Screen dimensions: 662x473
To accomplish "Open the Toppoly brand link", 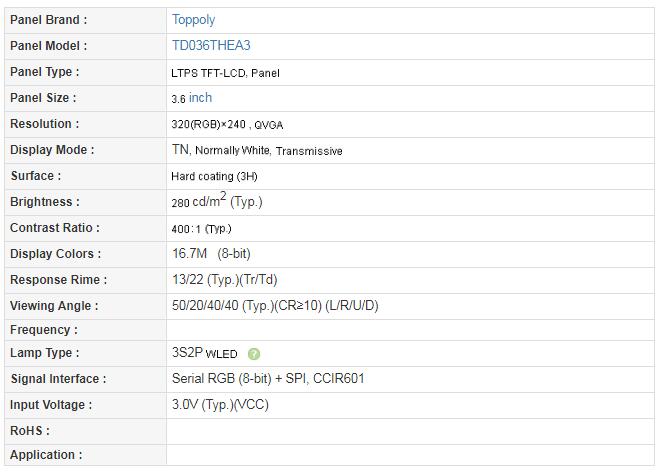I will pos(193,19).
